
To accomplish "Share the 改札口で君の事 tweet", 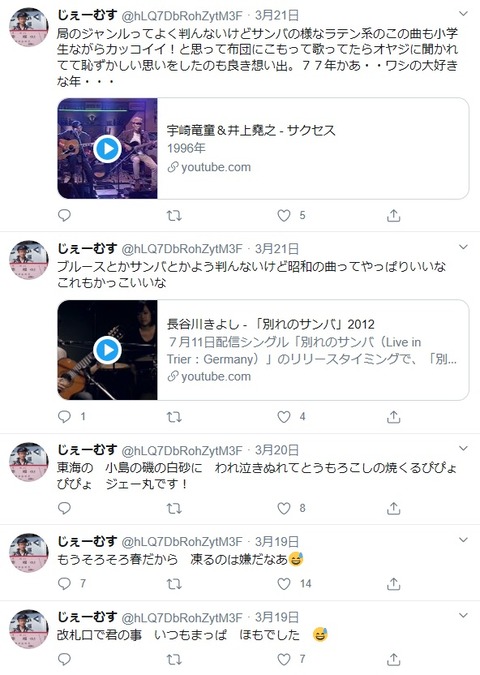I will [393, 659].
